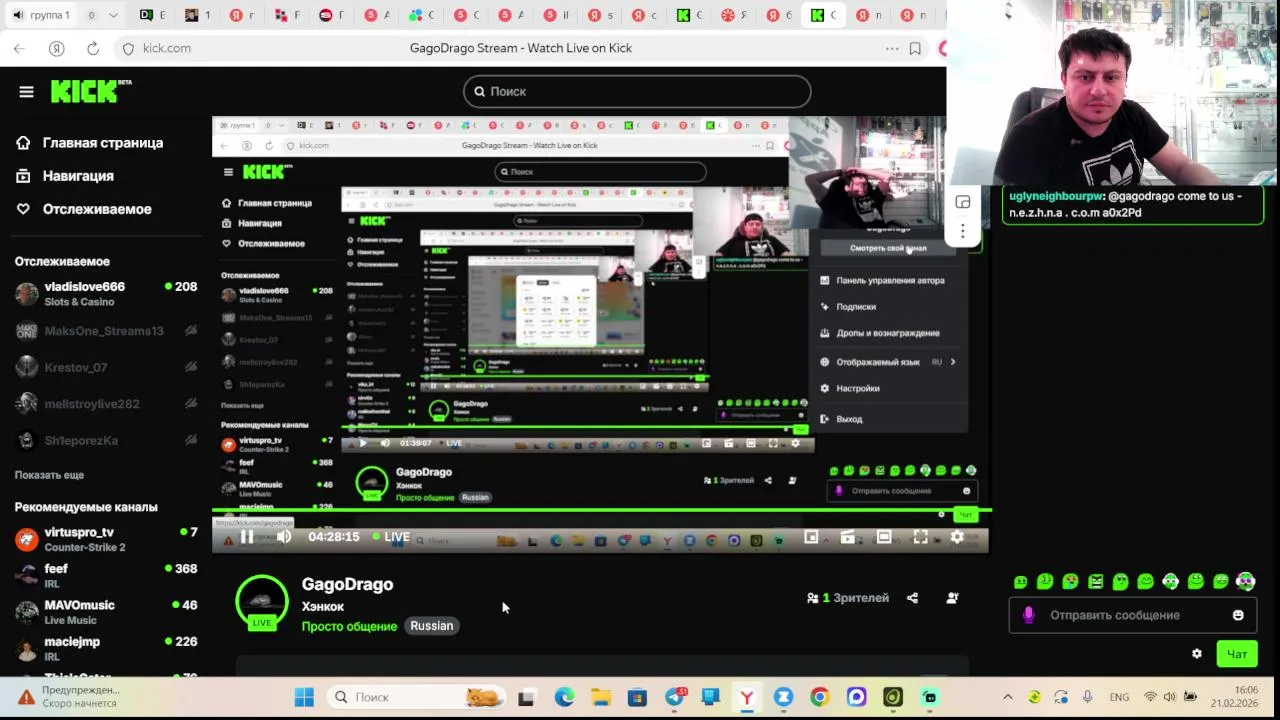
Task: Click the Russian language tag
Action: pos(432,626)
